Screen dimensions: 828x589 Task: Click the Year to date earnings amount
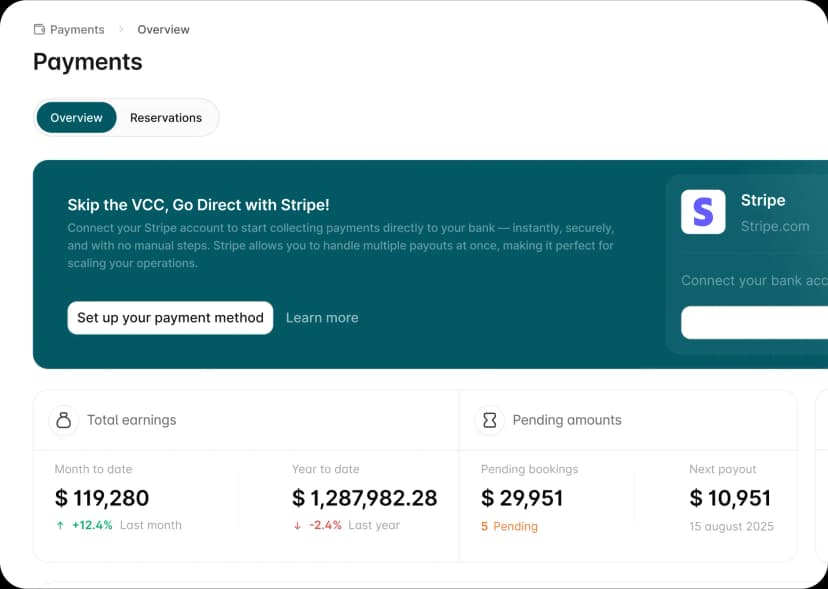click(x=364, y=498)
